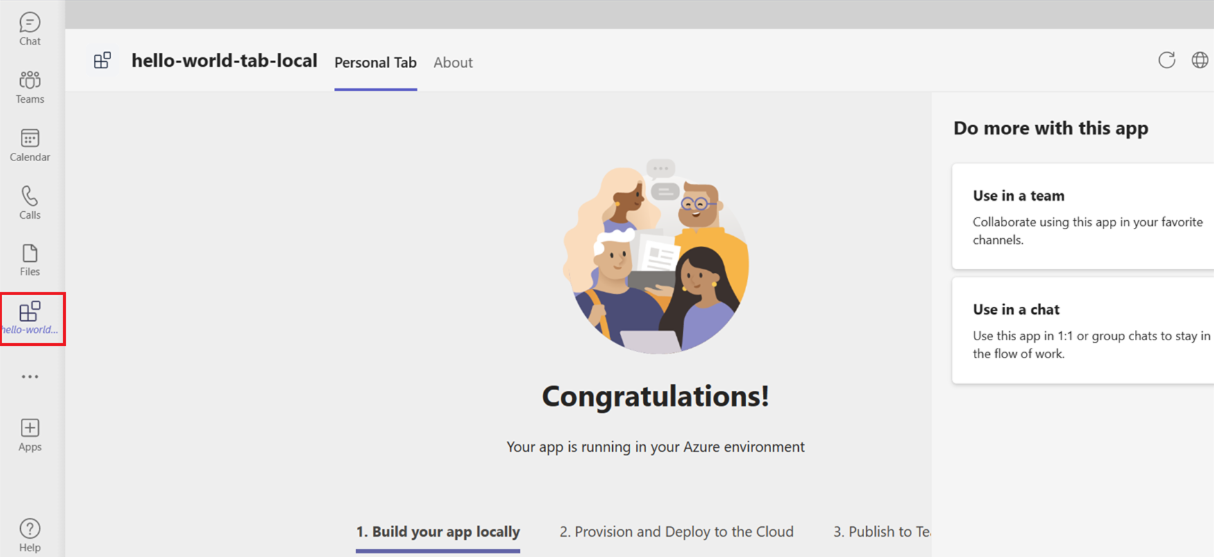Click the app running in Azure environment text
1214x557 pixels.
click(x=656, y=447)
